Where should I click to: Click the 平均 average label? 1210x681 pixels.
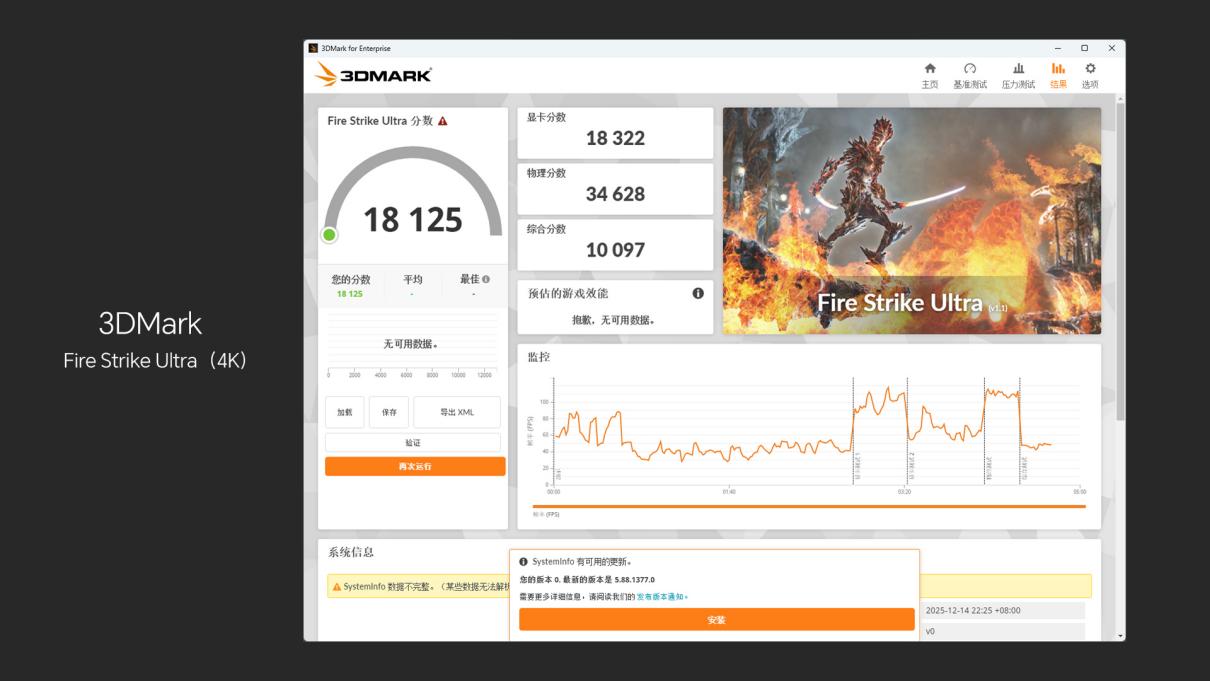pos(413,280)
